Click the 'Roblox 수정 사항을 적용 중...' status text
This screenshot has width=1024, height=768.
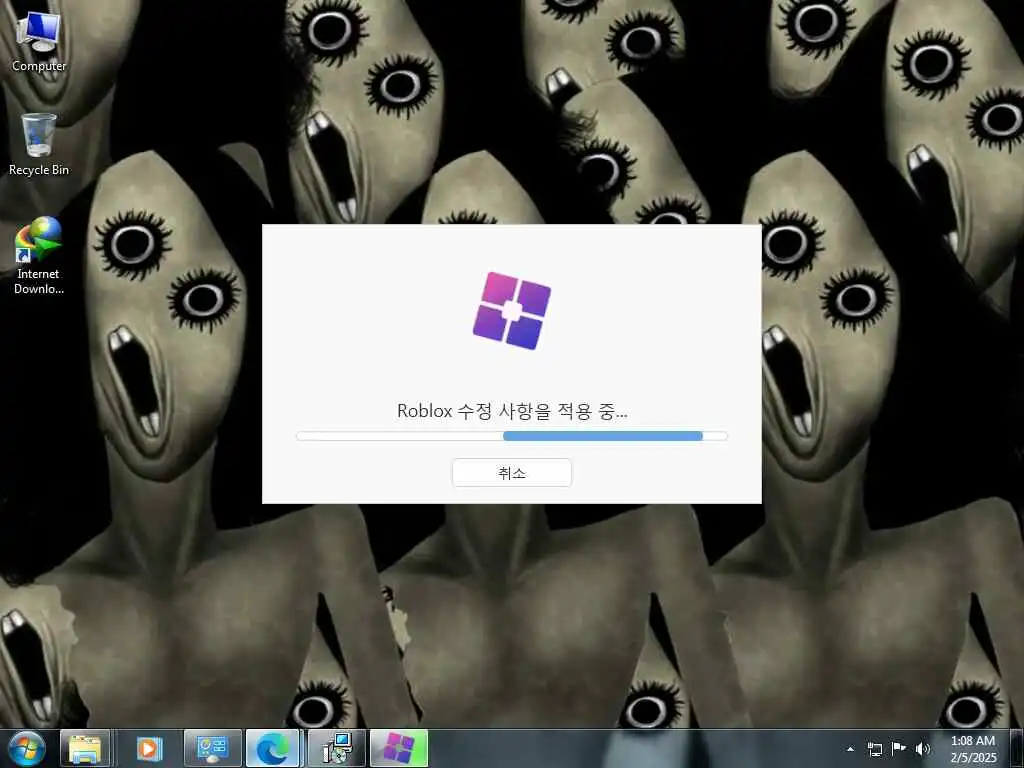(511, 411)
